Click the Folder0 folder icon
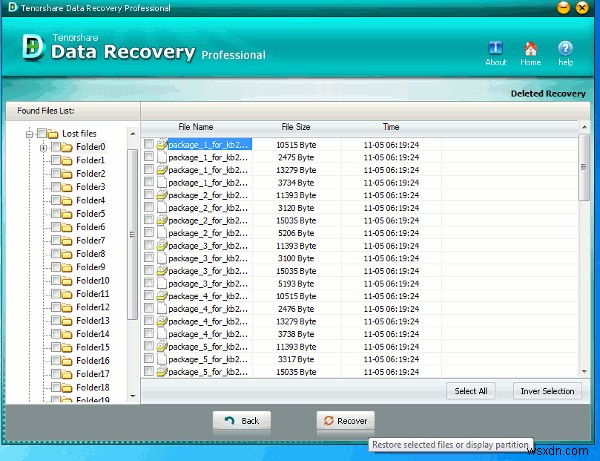 (67, 147)
